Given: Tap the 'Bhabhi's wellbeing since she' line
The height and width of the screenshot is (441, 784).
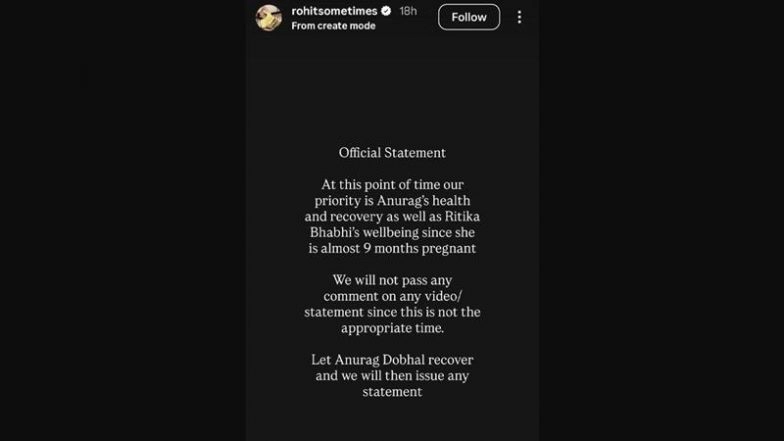Looking at the screenshot, I should pos(392,233).
